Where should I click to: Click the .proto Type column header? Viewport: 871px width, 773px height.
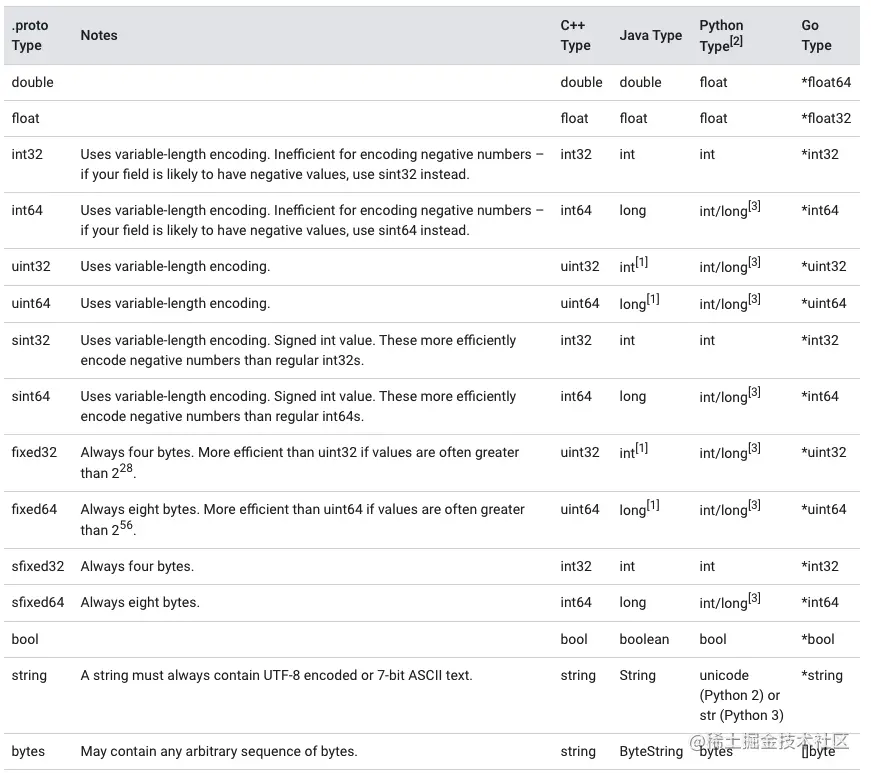point(29,35)
